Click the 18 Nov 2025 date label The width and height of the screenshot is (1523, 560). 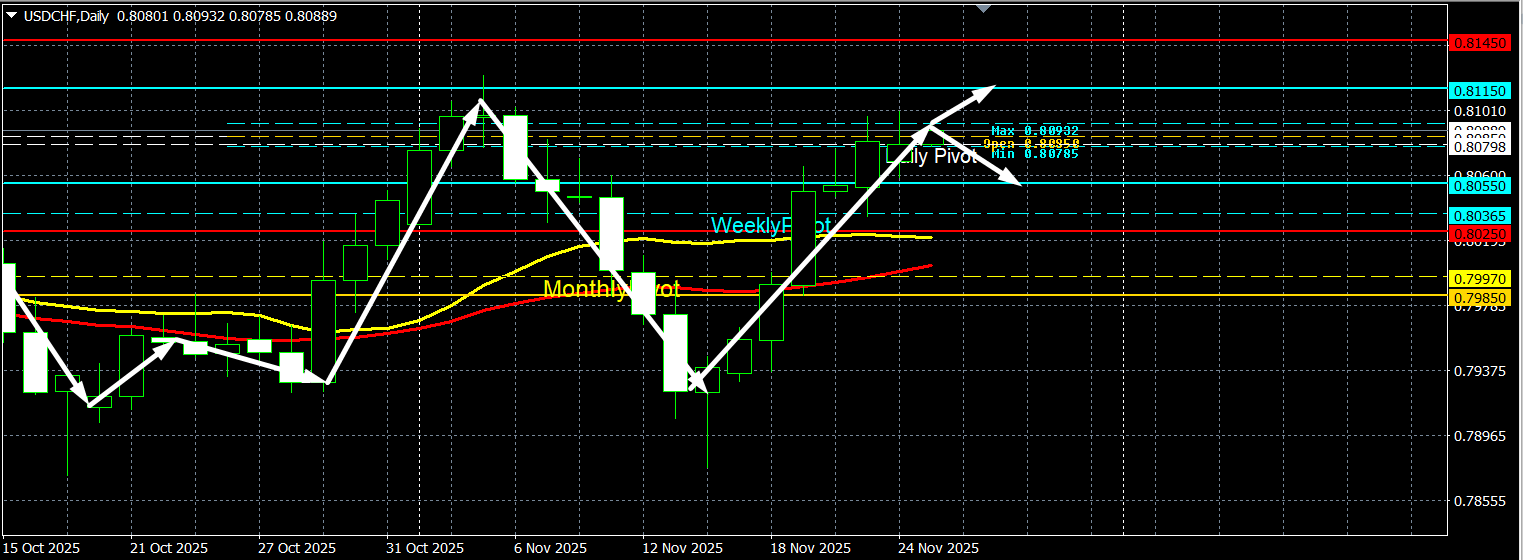tap(809, 549)
